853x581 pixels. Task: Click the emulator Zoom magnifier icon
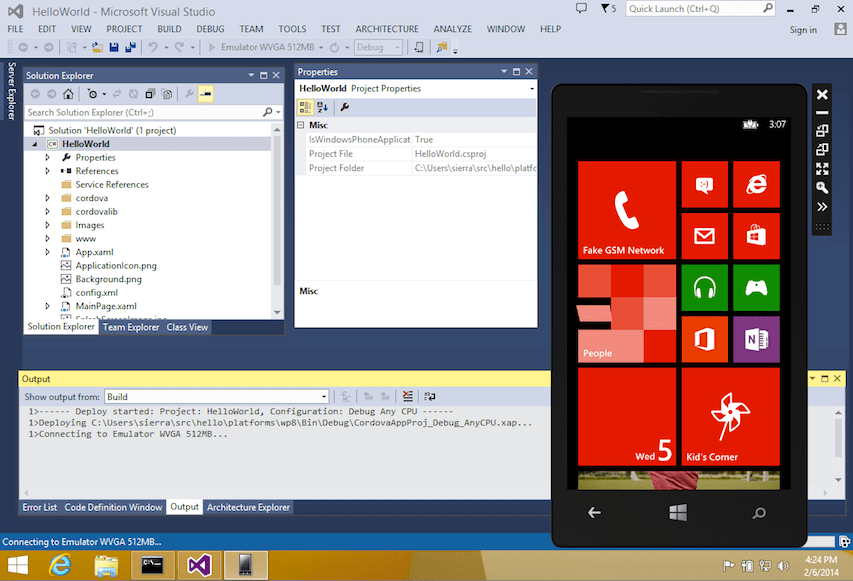click(x=822, y=186)
